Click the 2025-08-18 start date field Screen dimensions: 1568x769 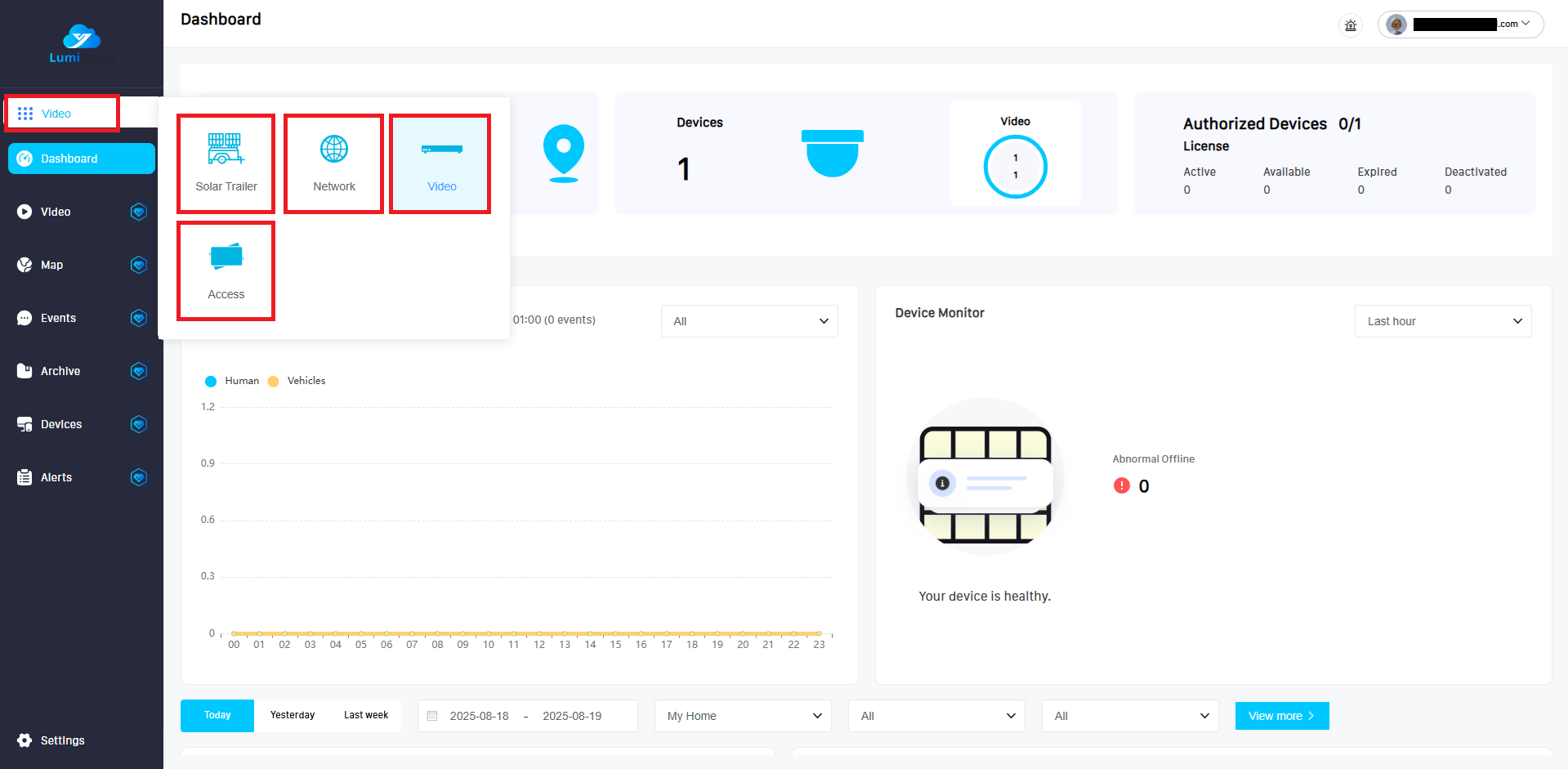pos(479,716)
